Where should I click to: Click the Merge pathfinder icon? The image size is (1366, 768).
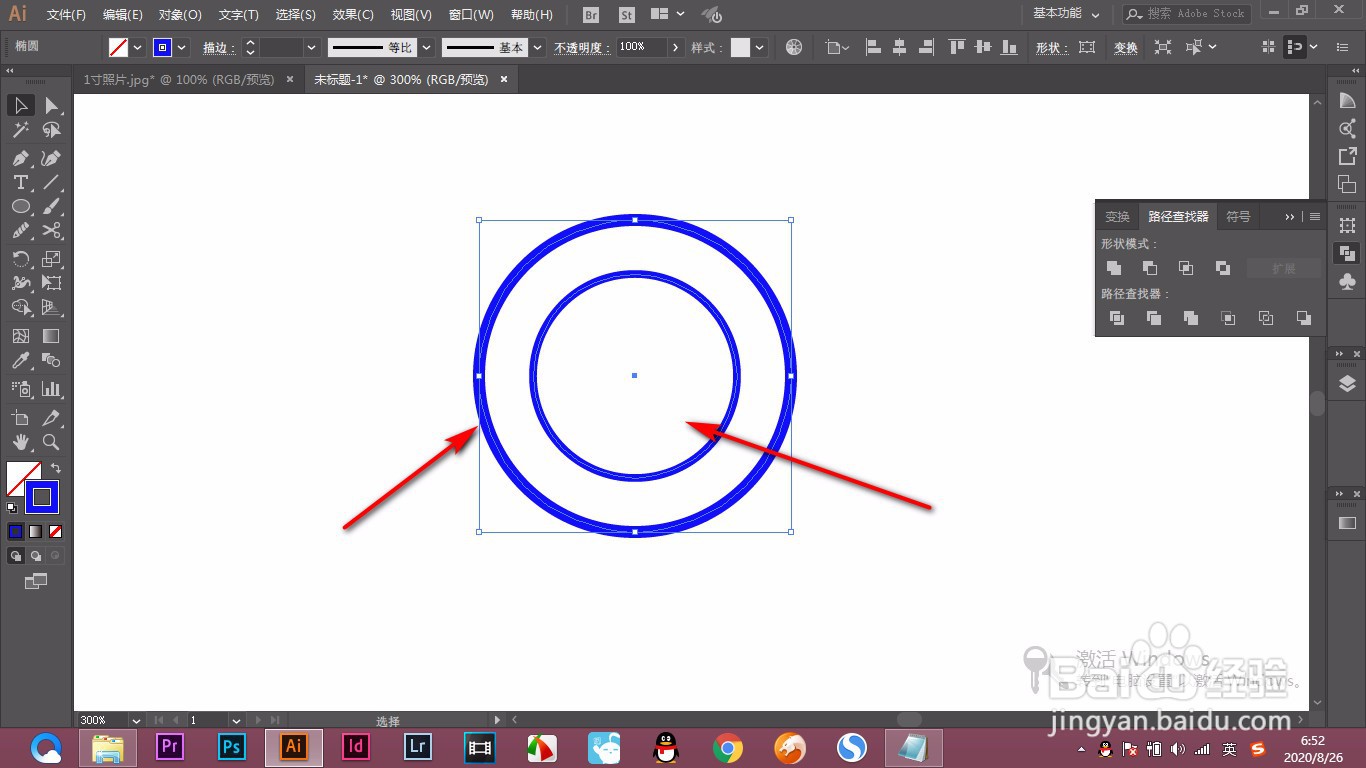pyautogui.click(x=1191, y=318)
